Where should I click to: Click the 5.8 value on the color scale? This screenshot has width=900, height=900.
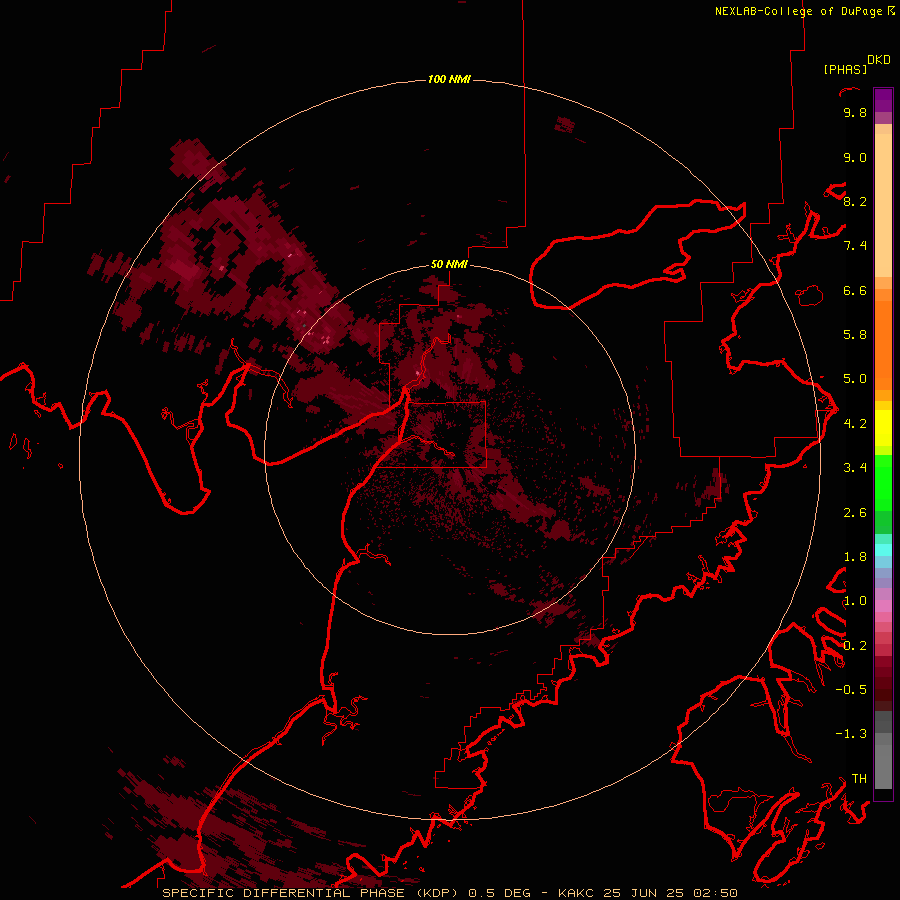855,335
